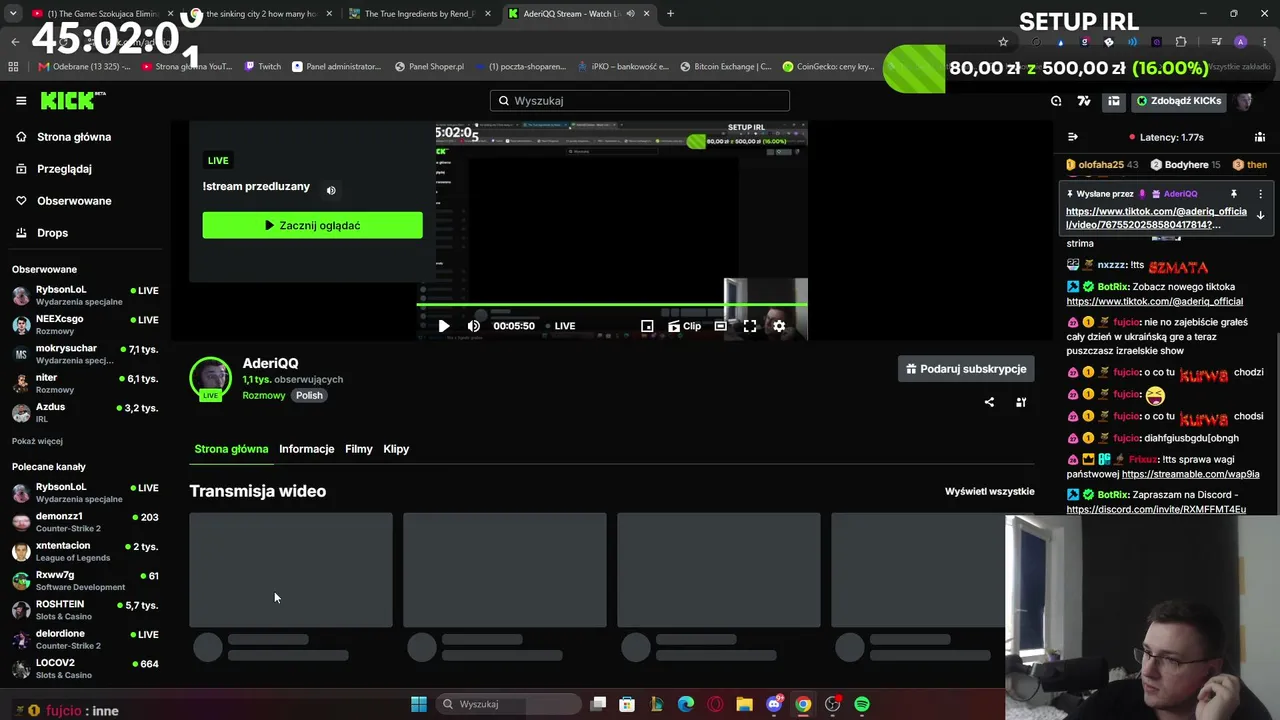Open recommended channel demonzz1
This screenshot has width=1280, height=720.
click(x=85, y=522)
